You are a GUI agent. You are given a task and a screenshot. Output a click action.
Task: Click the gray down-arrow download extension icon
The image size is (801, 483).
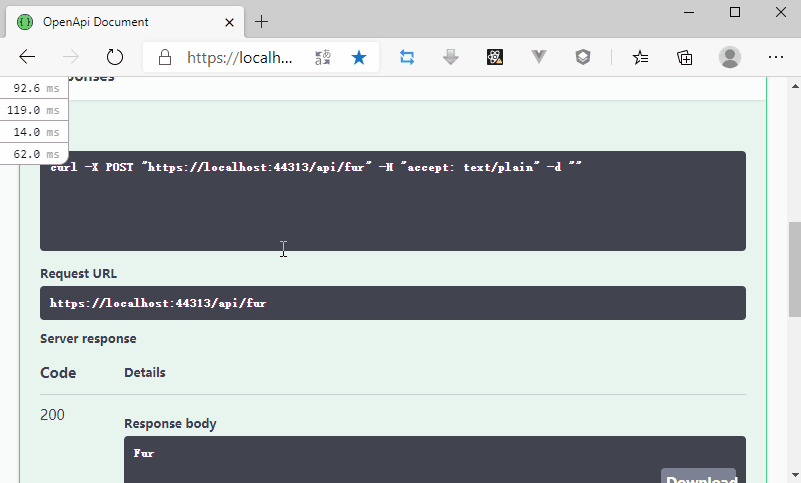(451, 57)
